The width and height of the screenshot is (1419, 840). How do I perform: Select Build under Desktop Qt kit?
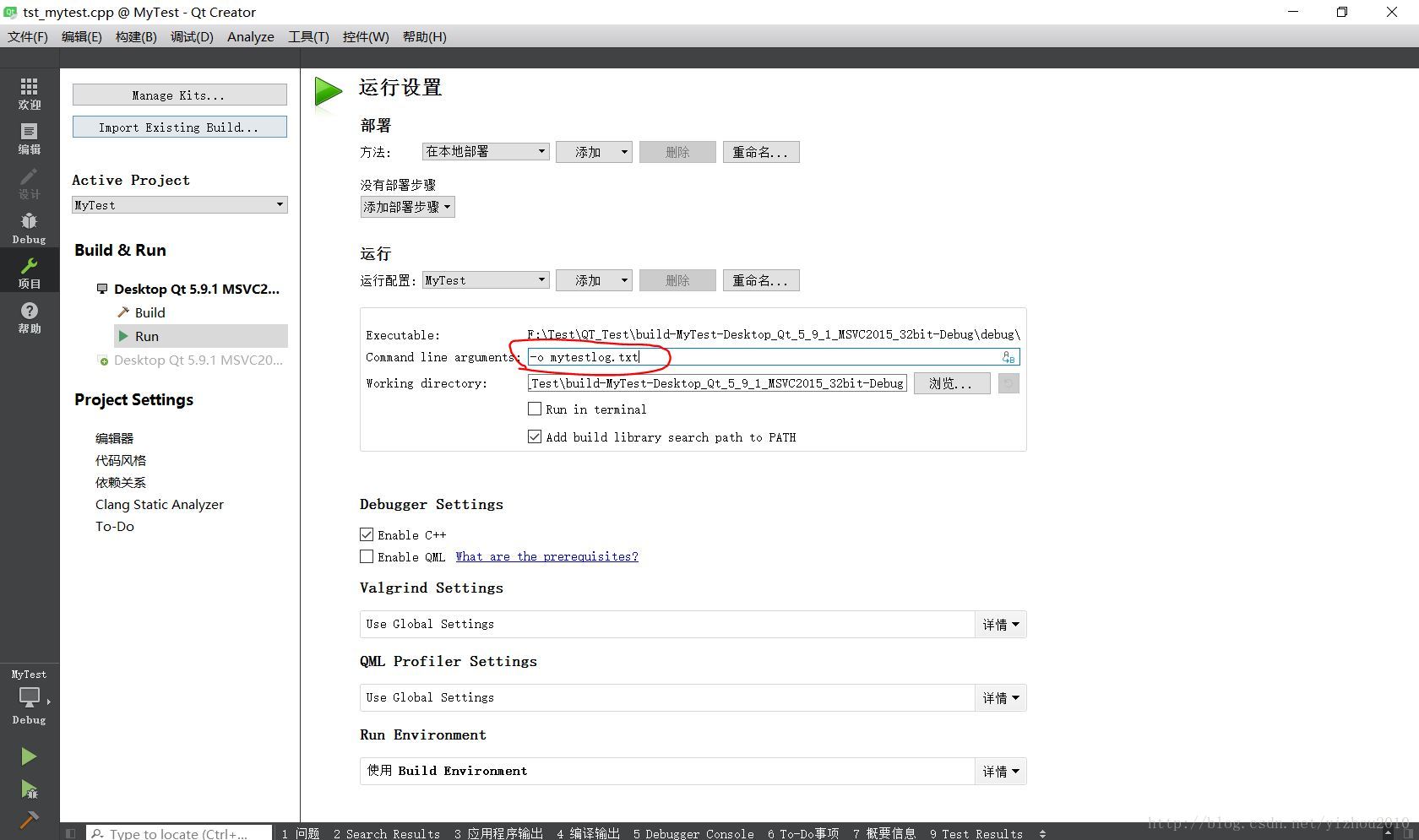(x=150, y=312)
